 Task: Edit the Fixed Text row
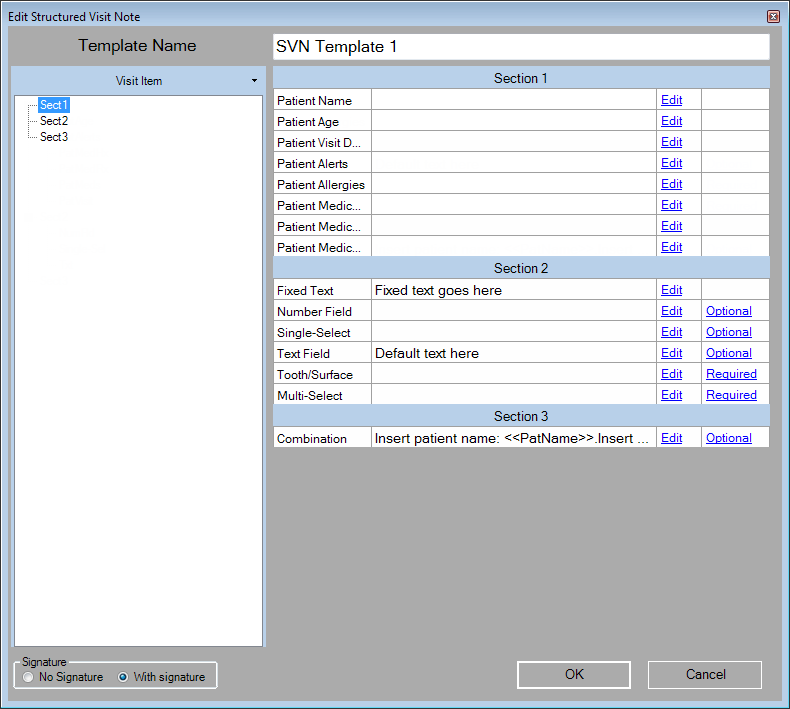click(671, 290)
